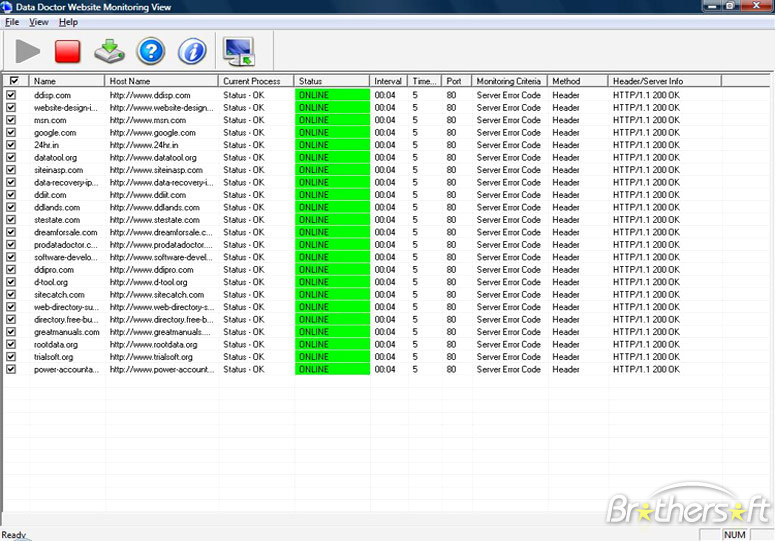Sort by the Time... column header
Screen dimensions: 775x541
[424, 81]
